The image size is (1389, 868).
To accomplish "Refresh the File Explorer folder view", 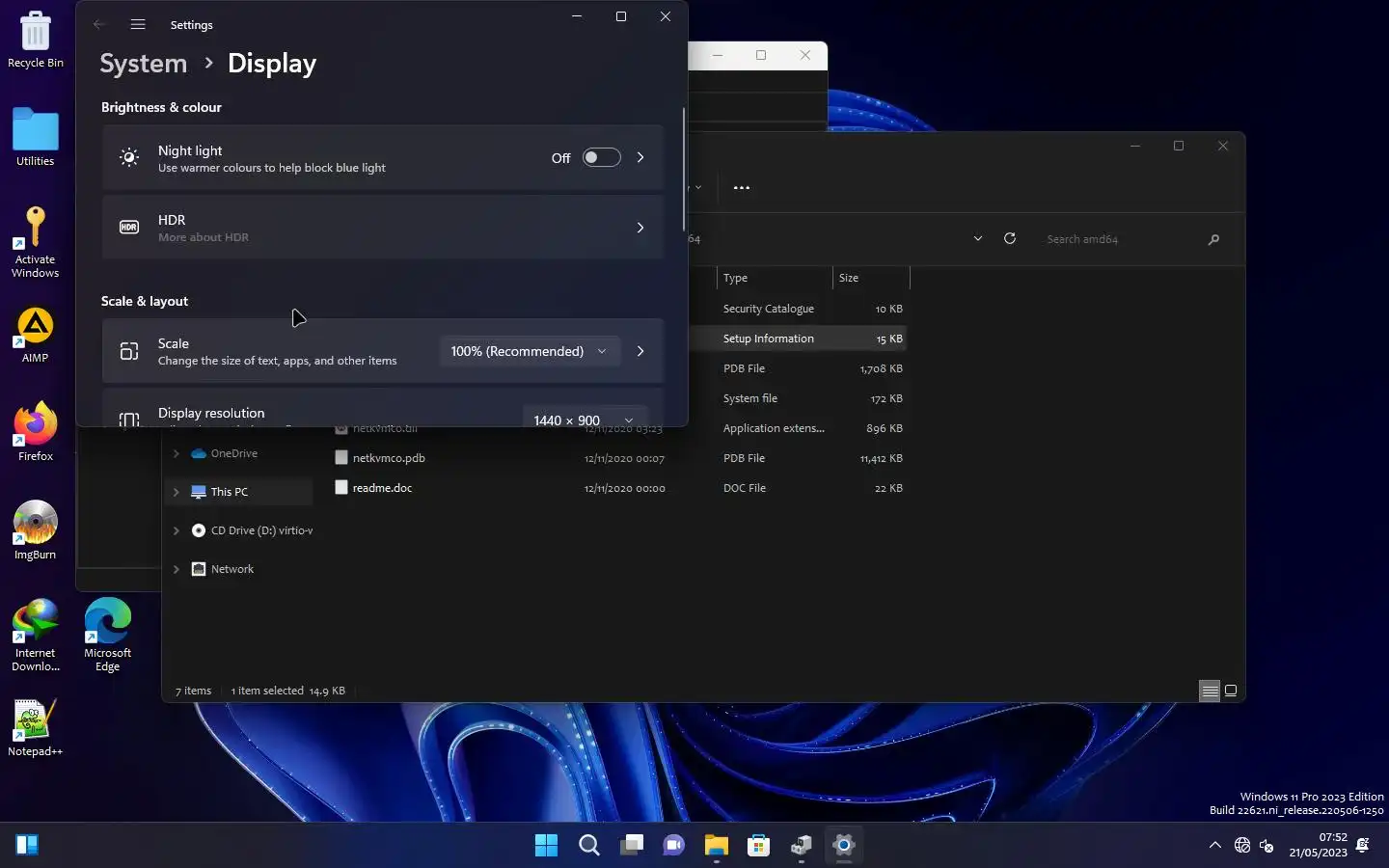I will coord(1010,238).
